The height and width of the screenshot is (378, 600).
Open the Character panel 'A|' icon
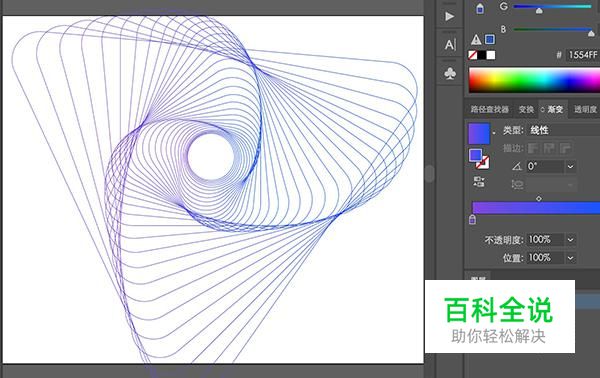(450, 45)
